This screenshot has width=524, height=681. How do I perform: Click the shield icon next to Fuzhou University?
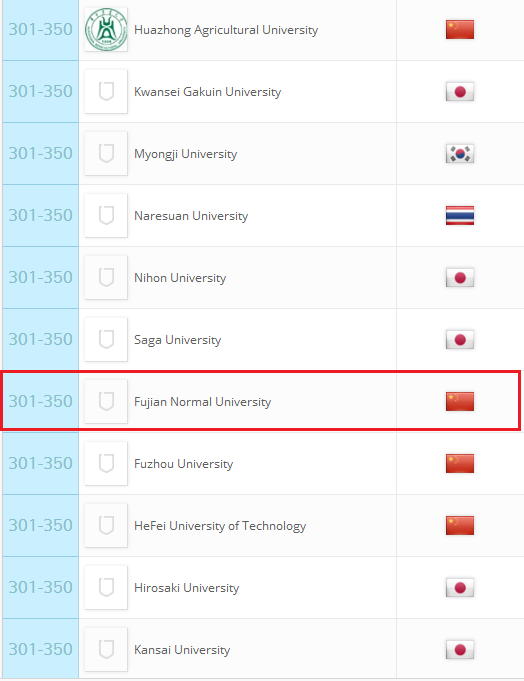[x=106, y=463]
